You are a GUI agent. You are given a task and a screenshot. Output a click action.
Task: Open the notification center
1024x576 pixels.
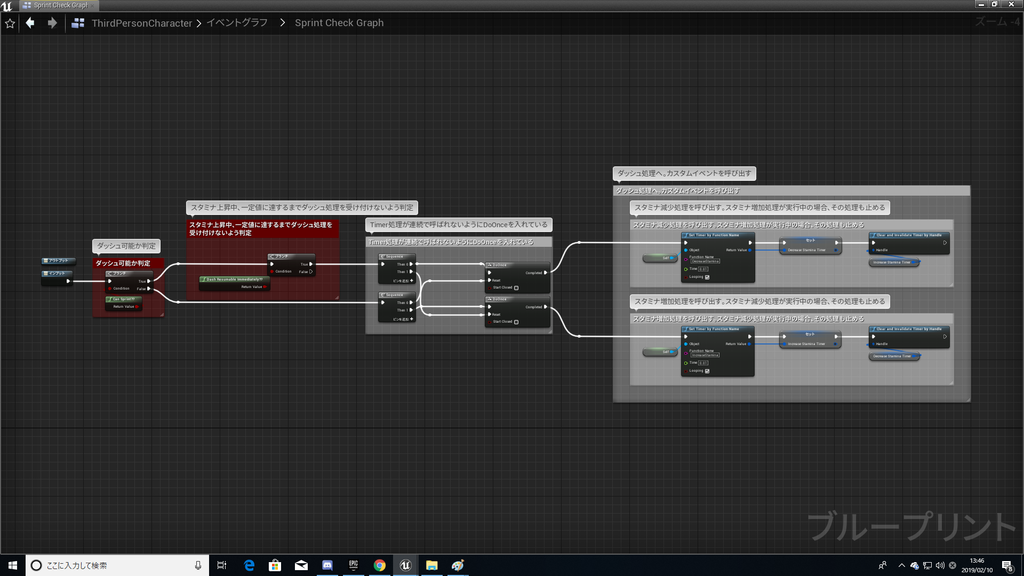pyautogui.click(x=1009, y=566)
